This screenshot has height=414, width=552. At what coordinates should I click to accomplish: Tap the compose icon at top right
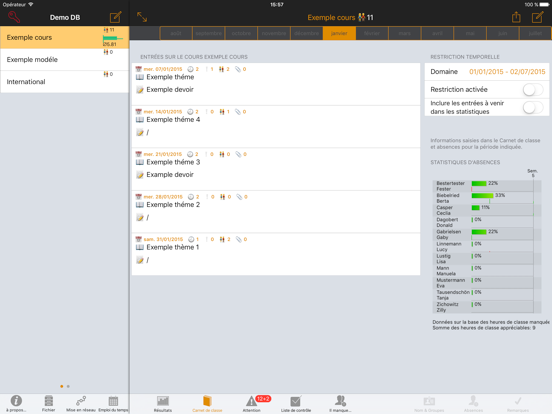[x=538, y=17]
